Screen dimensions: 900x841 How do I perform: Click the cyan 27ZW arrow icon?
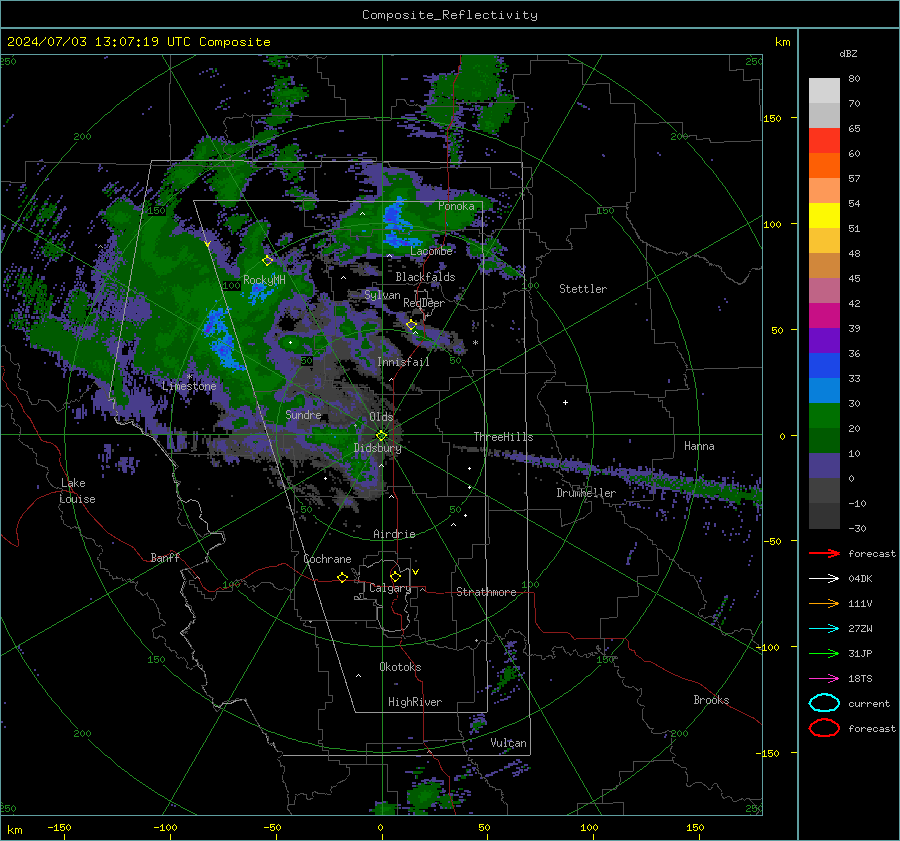(824, 629)
